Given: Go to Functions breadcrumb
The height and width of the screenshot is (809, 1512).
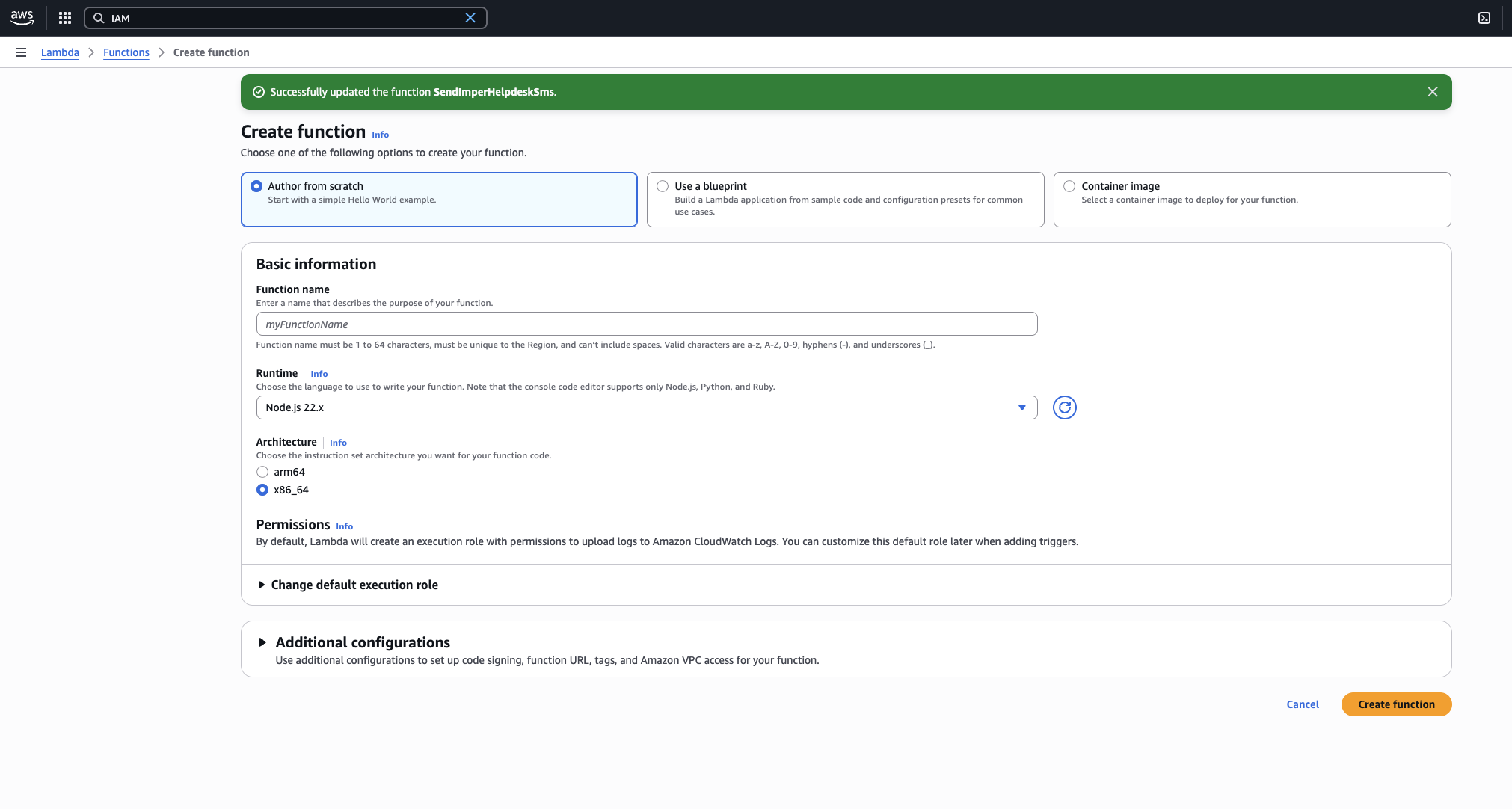Looking at the screenshot, I should [x=126, y=52].
